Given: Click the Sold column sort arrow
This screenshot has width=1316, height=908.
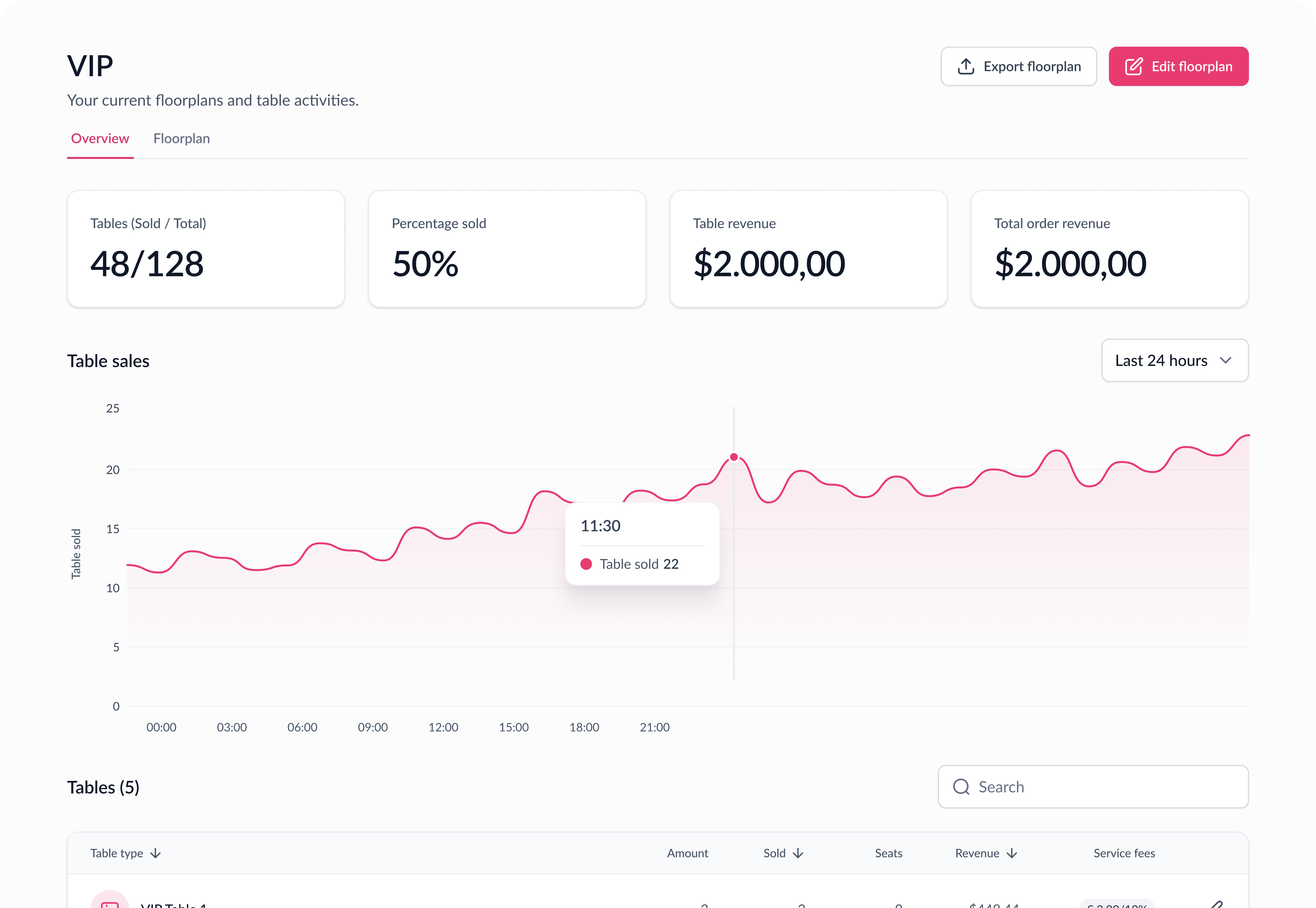Looking at the screenshot, I should tap(798, 854).
